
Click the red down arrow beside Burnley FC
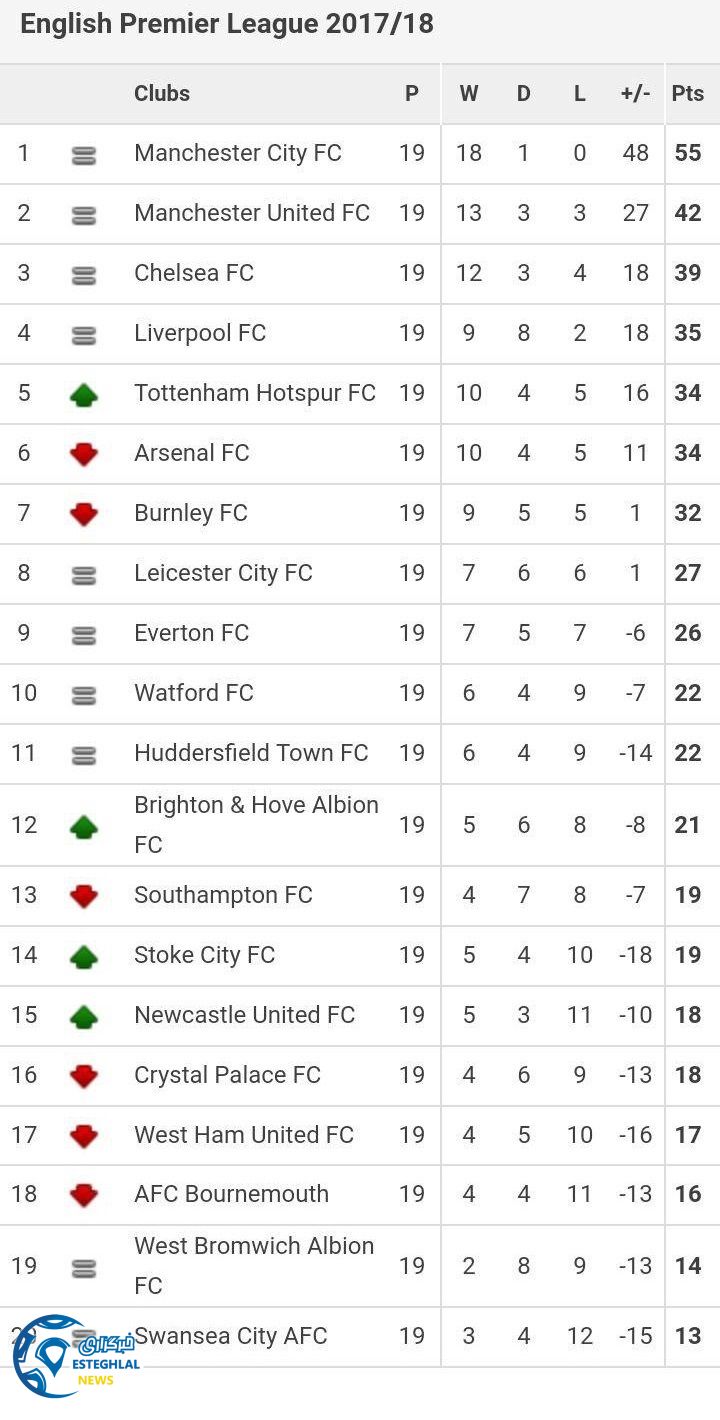tap(84, 515)
